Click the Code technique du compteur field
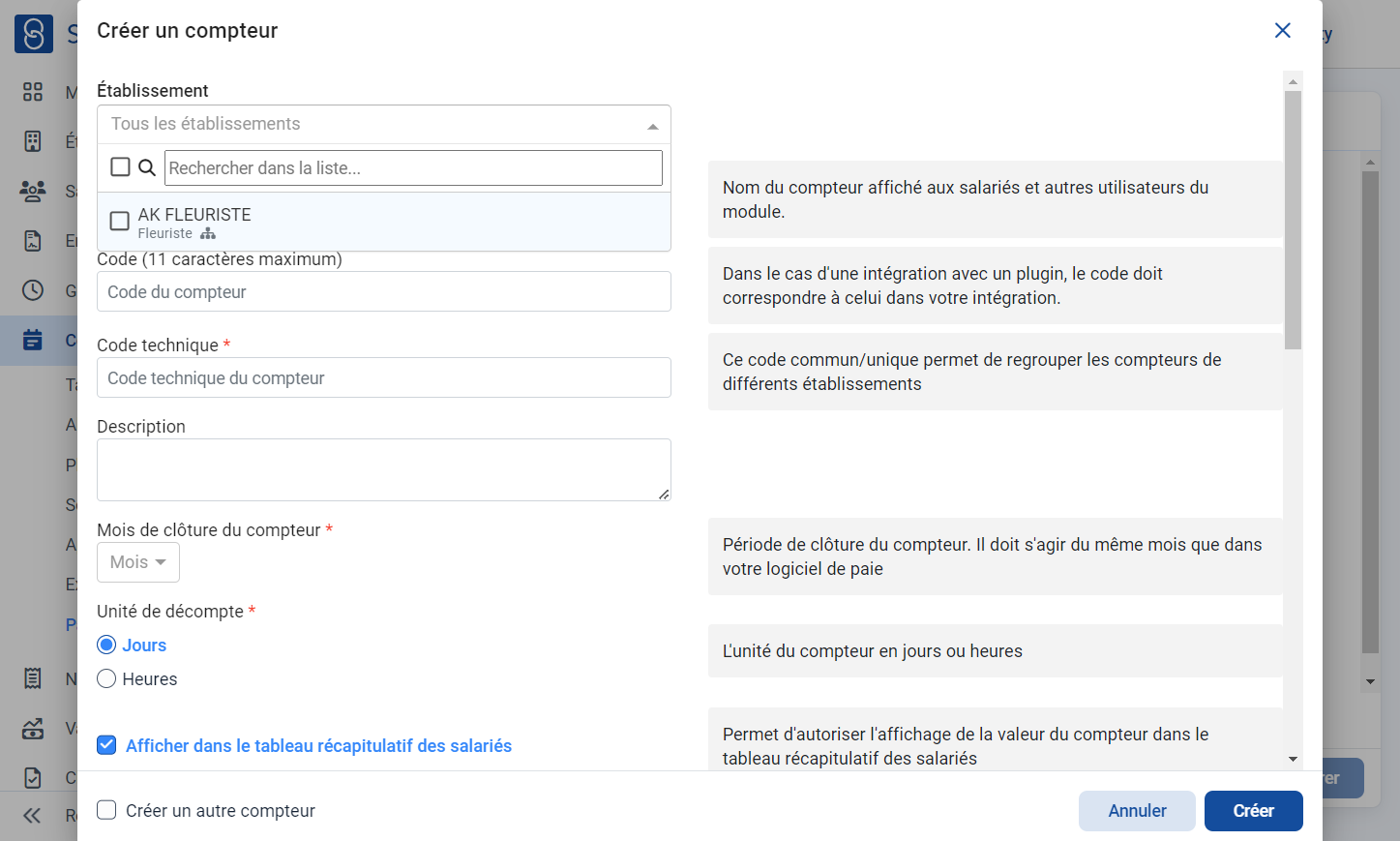 coord(384,377)
